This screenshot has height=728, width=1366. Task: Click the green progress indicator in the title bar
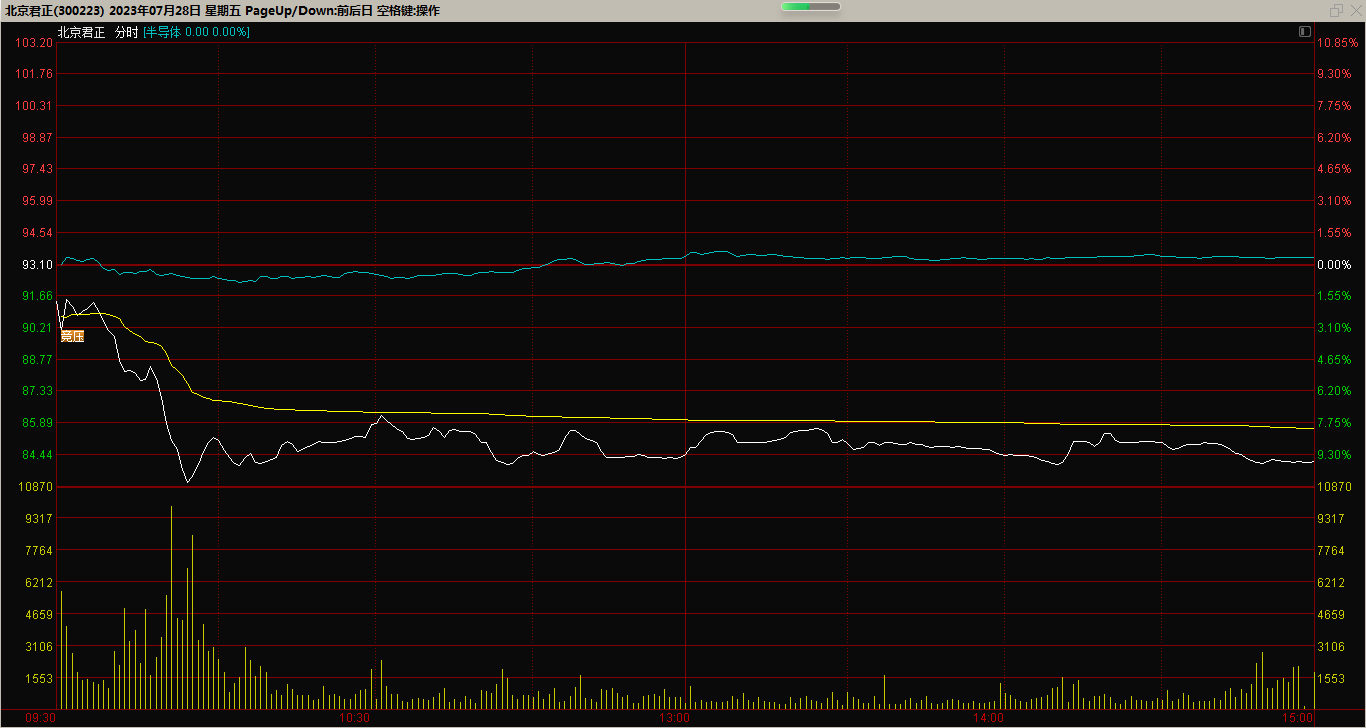(811, 7)
